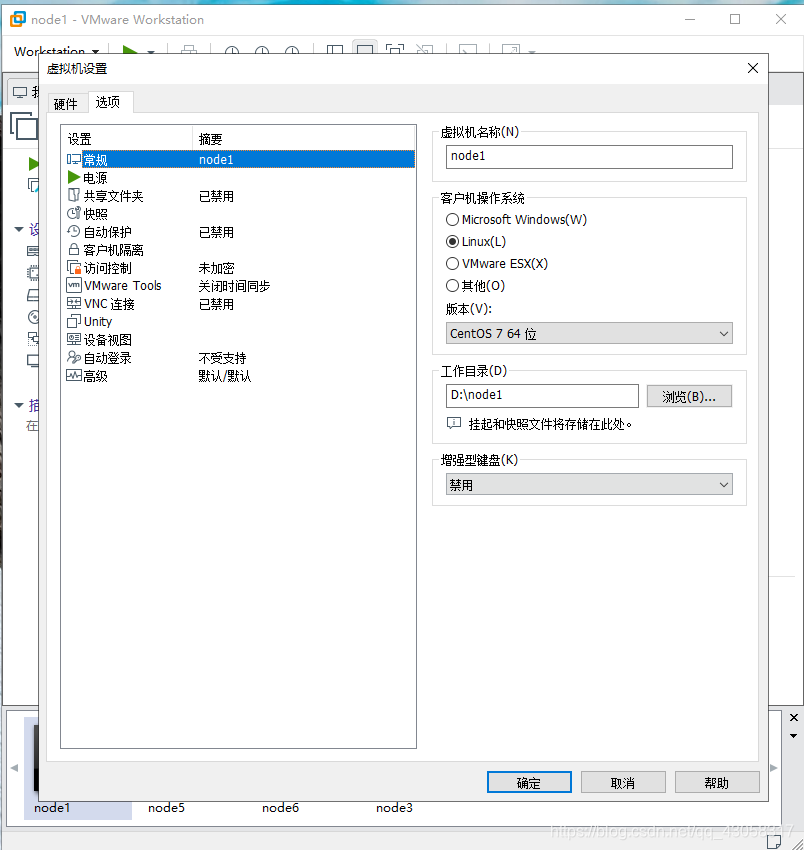Click the 设置 column header
Image resolution: width=804 pixels, height=850 pixels.
pyautogui.click(x=127, y=139)
